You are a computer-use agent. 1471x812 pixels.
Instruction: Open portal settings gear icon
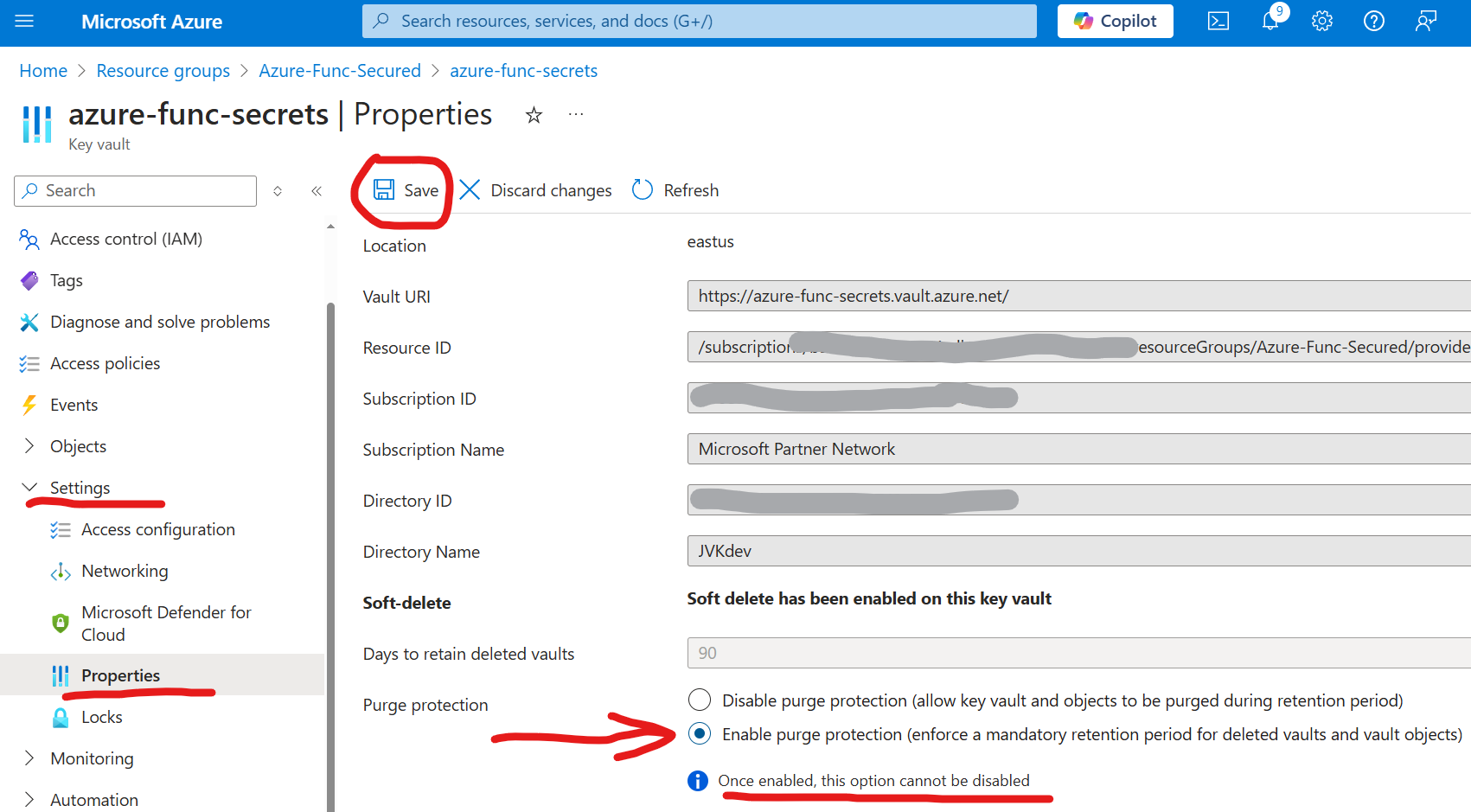(x=1321, y=21)
